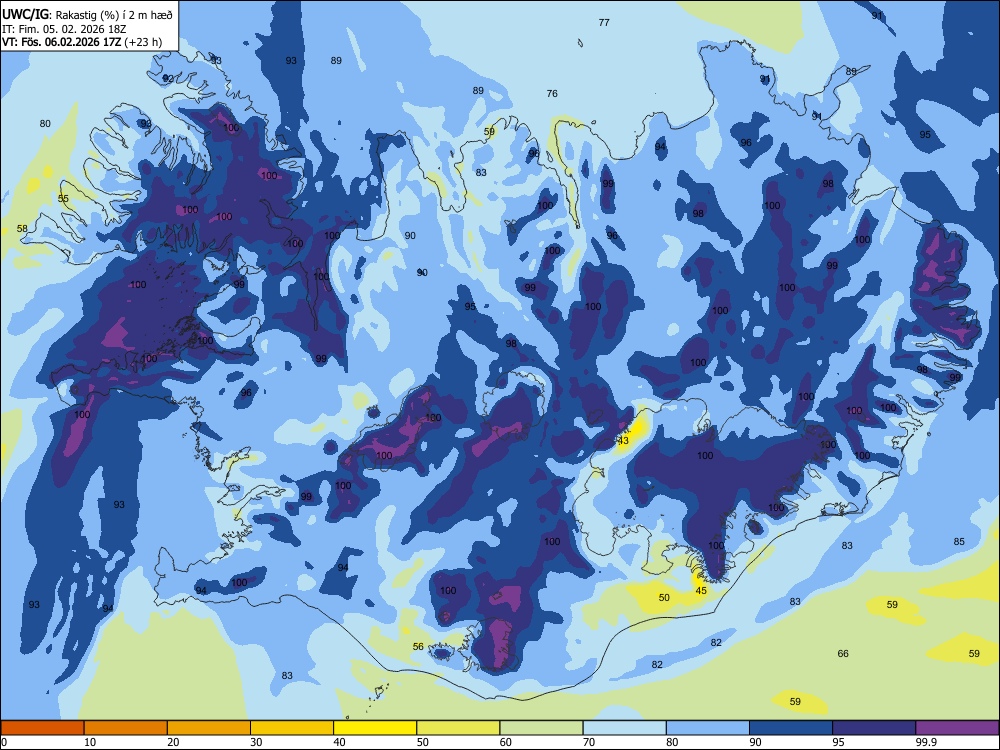Click the map title 'UWC/IG: Rakastig (%) í 2 m hæð'

(87, 14)
